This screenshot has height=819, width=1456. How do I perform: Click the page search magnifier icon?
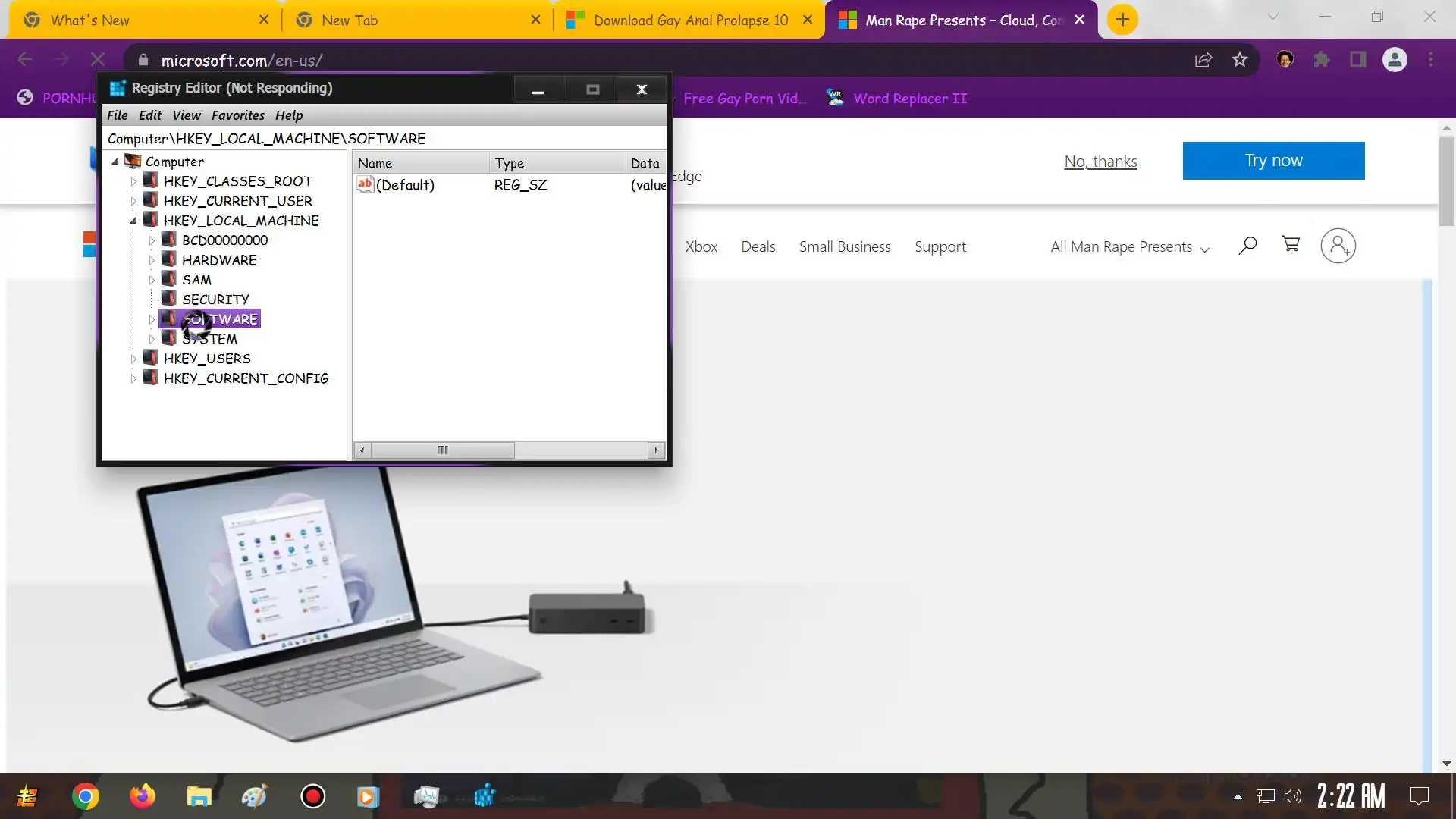(x=1247, y=246)
